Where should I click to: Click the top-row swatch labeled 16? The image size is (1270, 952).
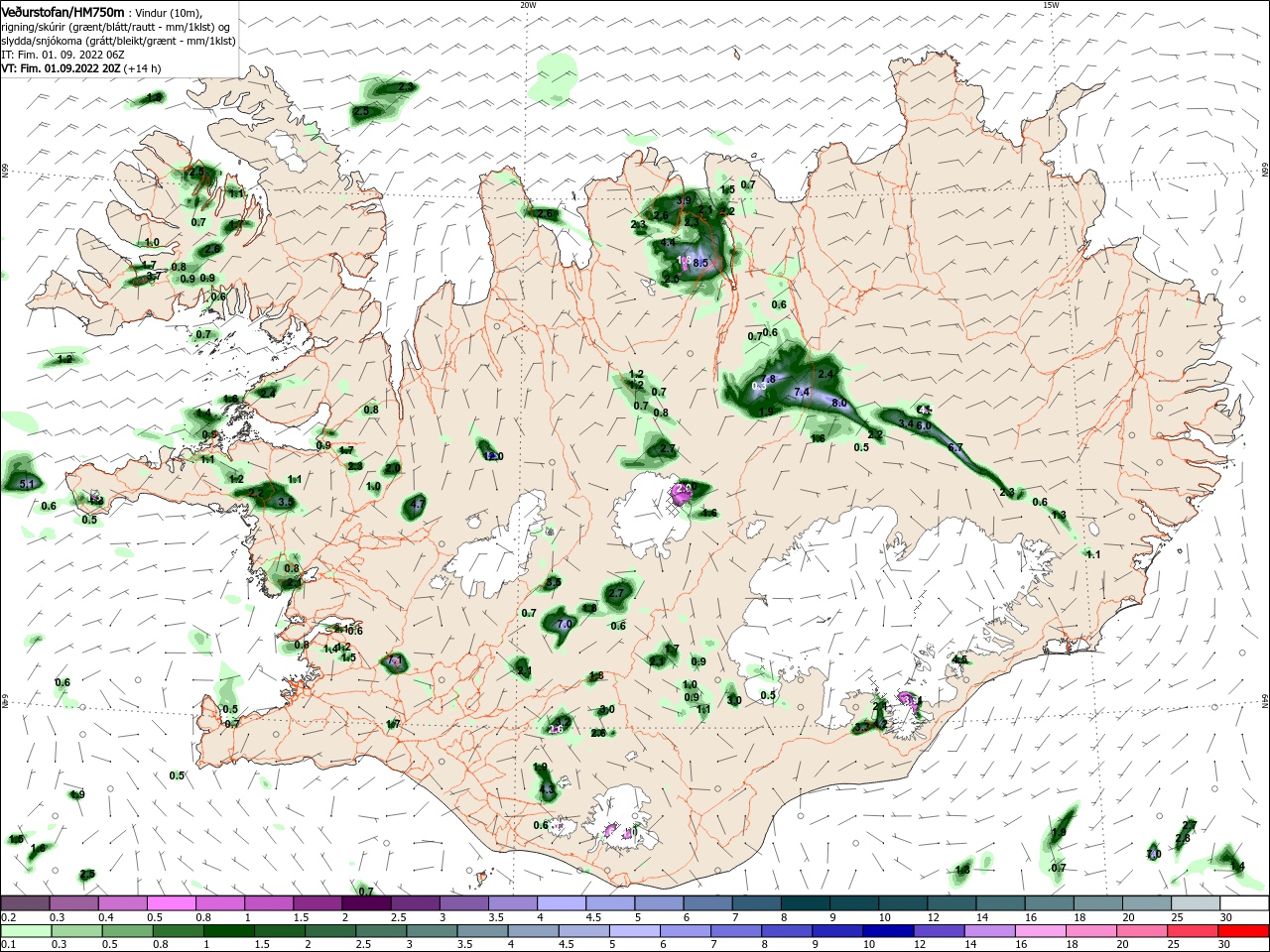click(x=1049, y=902)
